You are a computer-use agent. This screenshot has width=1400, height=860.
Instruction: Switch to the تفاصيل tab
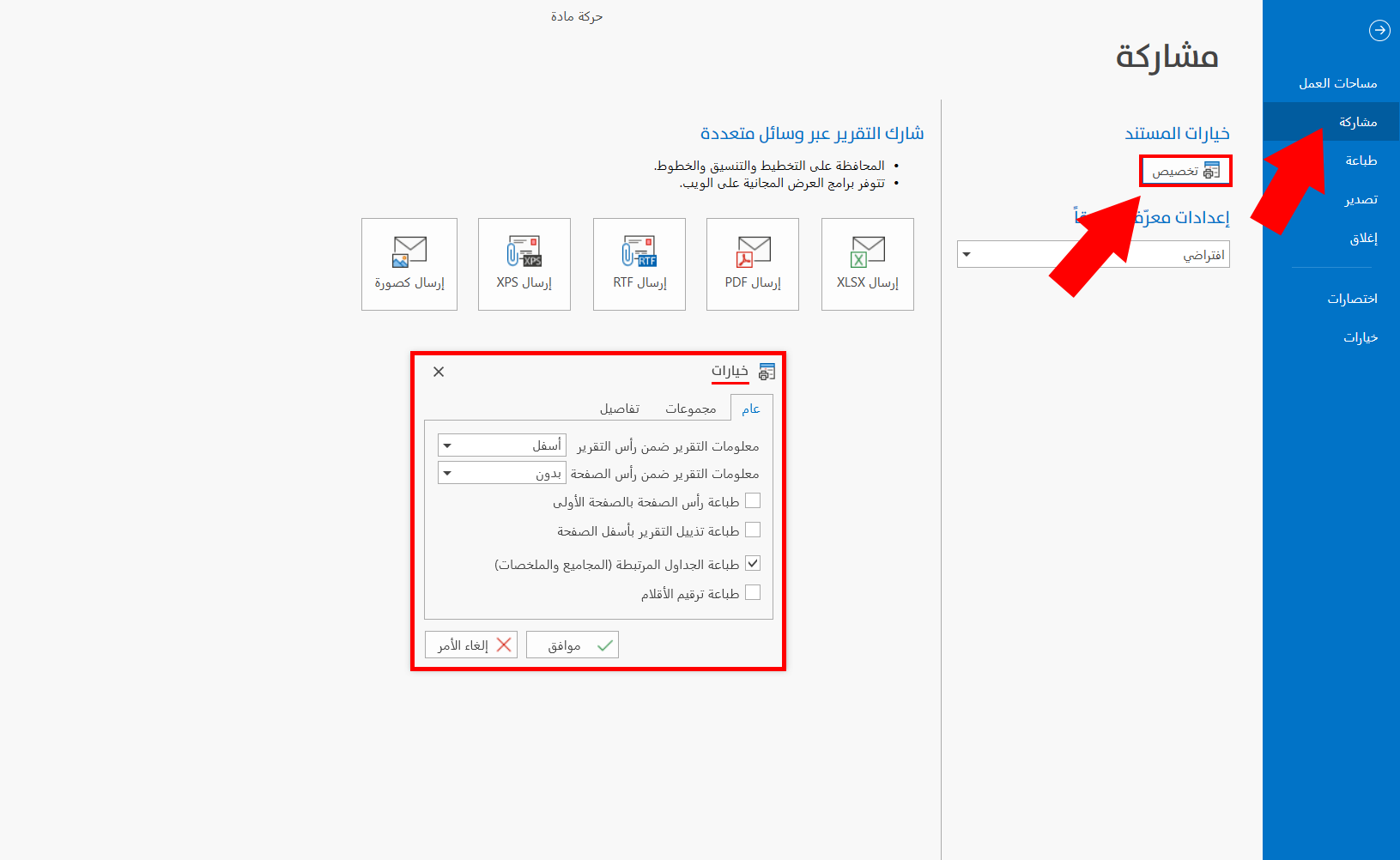(x=620, y=409)
